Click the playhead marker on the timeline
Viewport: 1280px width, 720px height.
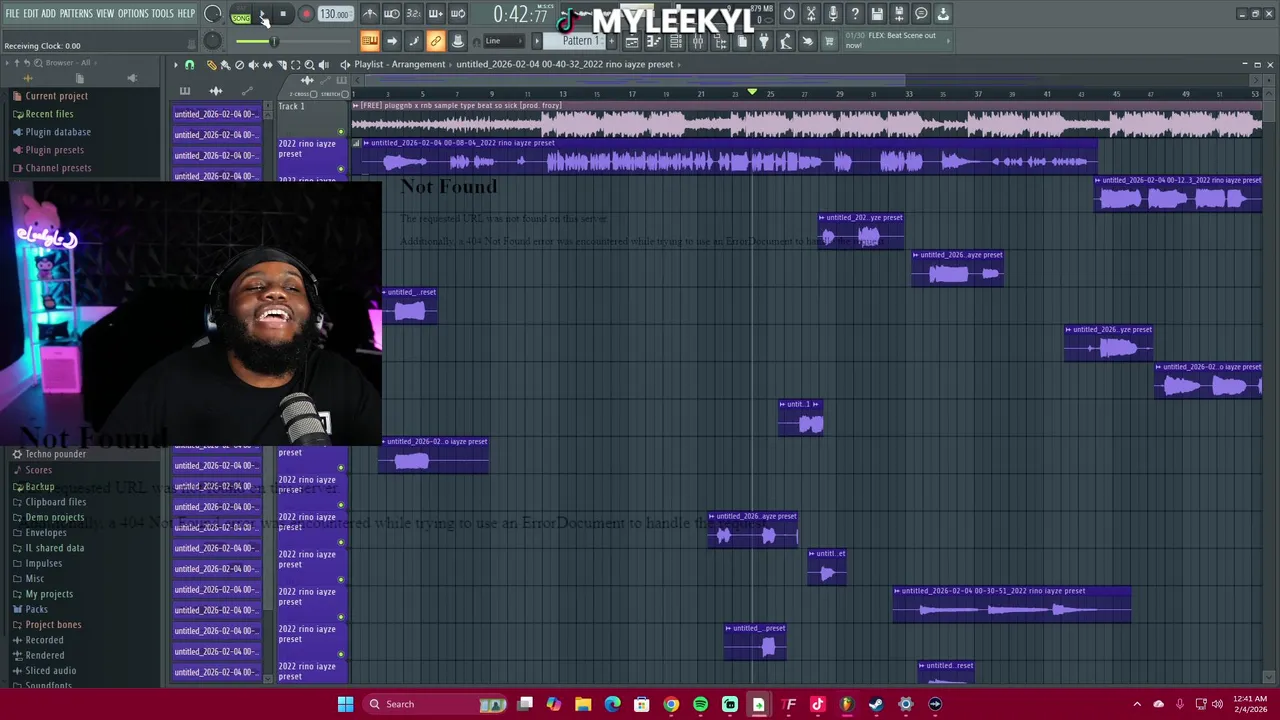(x=753, y=93)
